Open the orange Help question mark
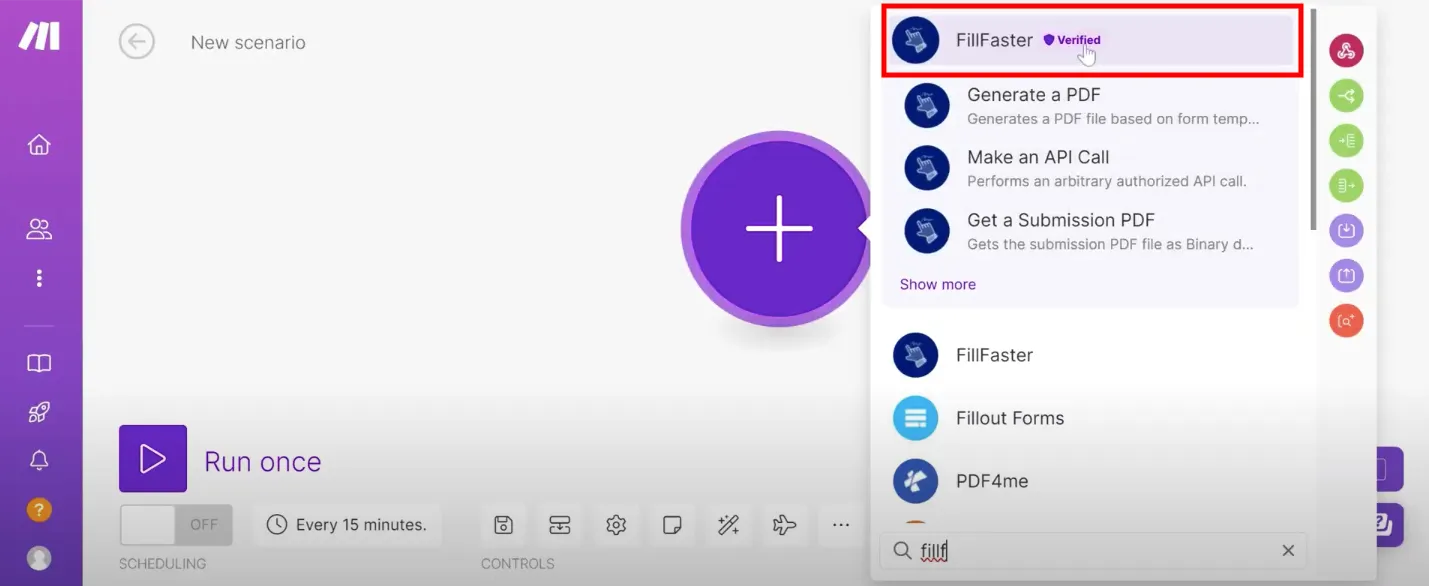This screenshot has height=586, width=1429. [39, 509]
